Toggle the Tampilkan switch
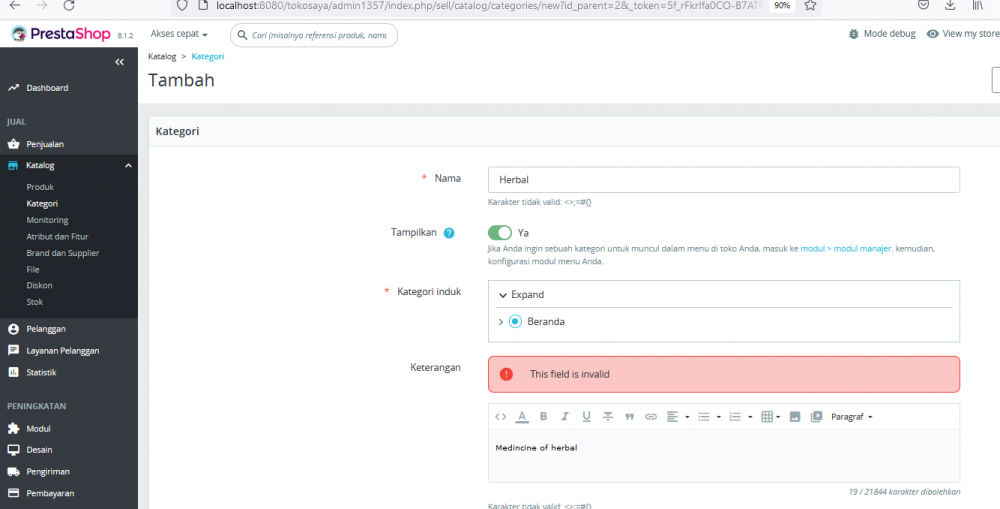The height and width of the screenshot is (509, 1000). [500, 233]
